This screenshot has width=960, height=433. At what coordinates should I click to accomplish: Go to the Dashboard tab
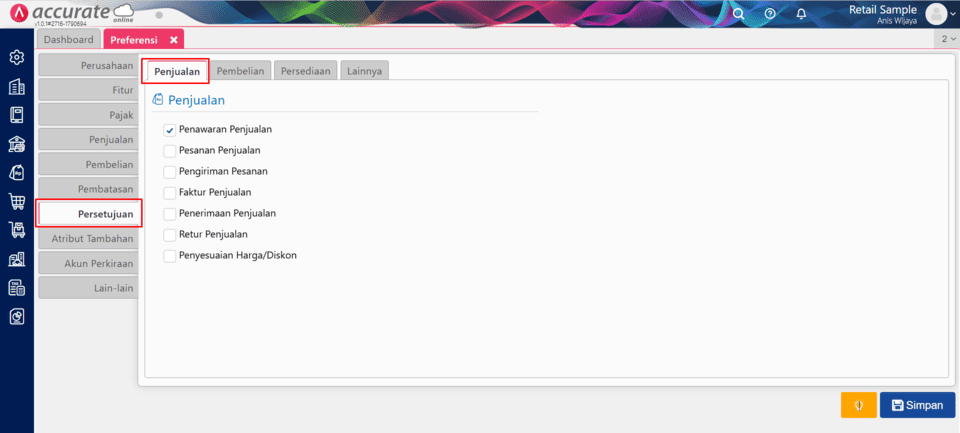click(68, 40)
